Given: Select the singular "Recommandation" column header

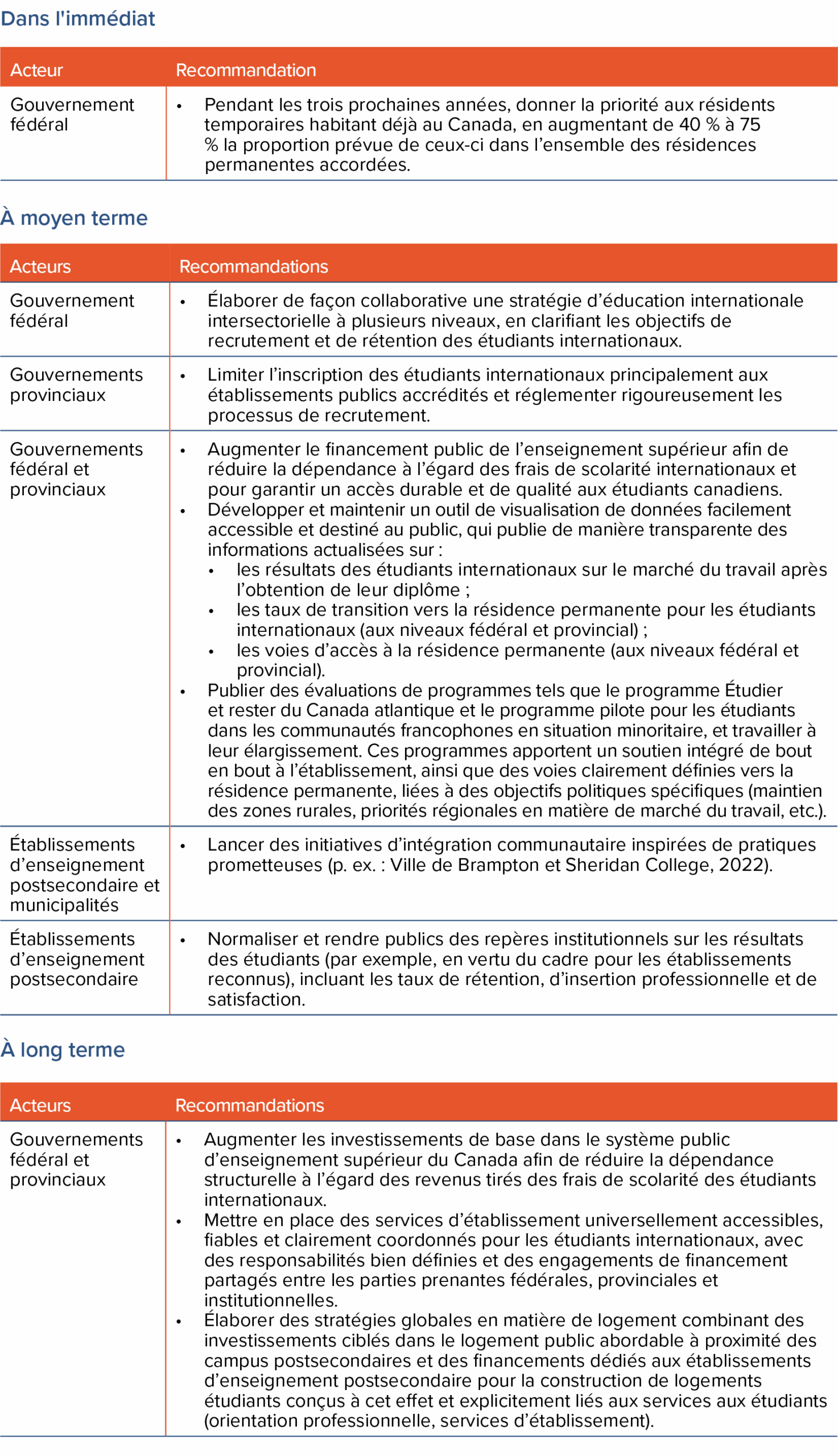Looking at the screenshot, I should click(246, 70).
